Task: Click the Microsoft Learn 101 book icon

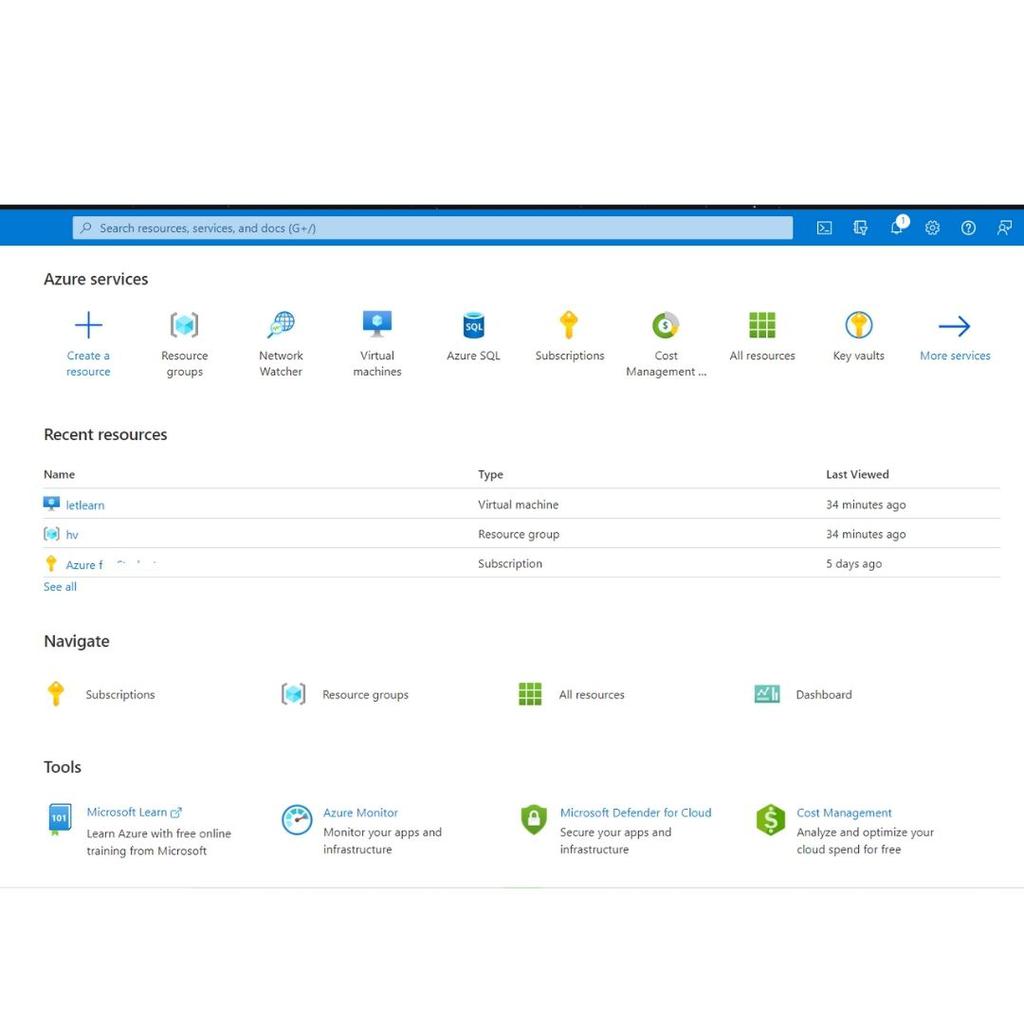Action: click(x=59, y=820)
